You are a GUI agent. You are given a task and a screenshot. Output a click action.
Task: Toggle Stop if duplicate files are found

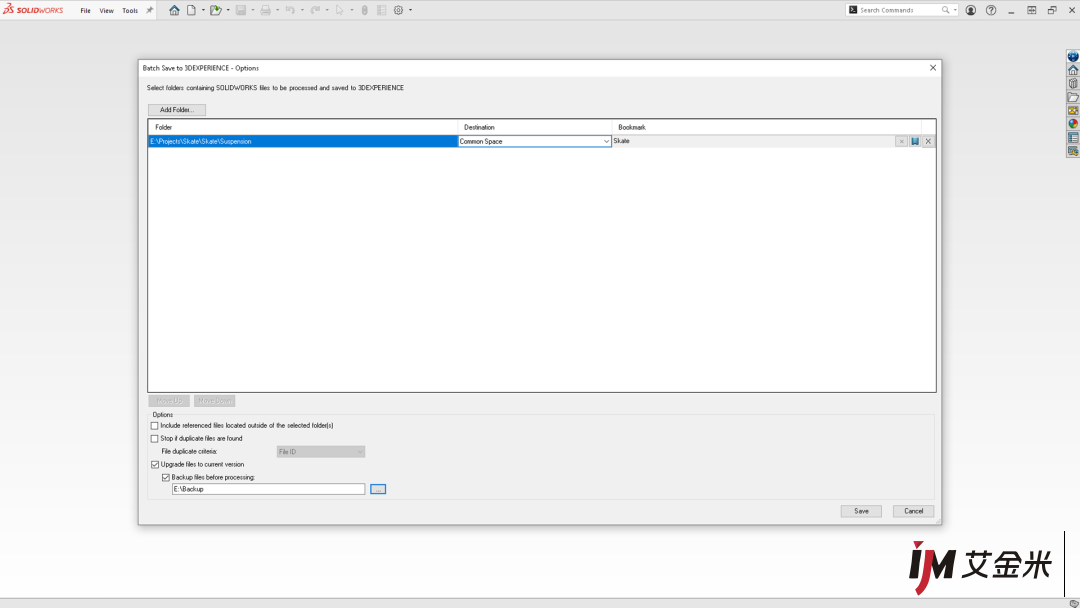[154, 439]
